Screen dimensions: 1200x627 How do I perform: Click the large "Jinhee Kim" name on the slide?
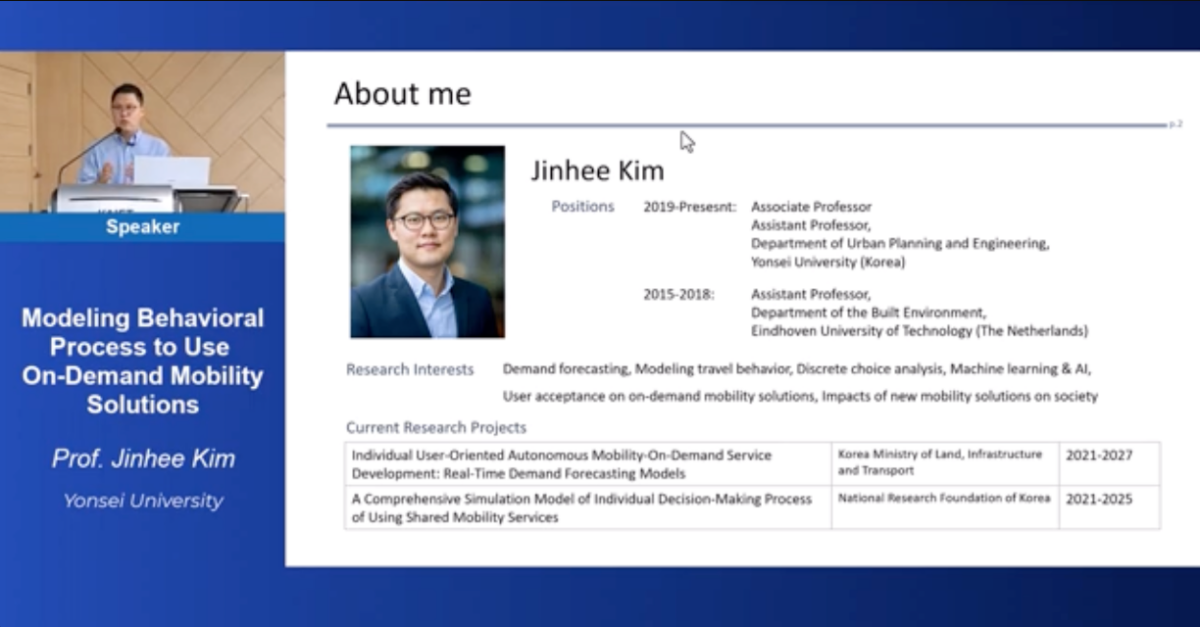tap(597, 171)
